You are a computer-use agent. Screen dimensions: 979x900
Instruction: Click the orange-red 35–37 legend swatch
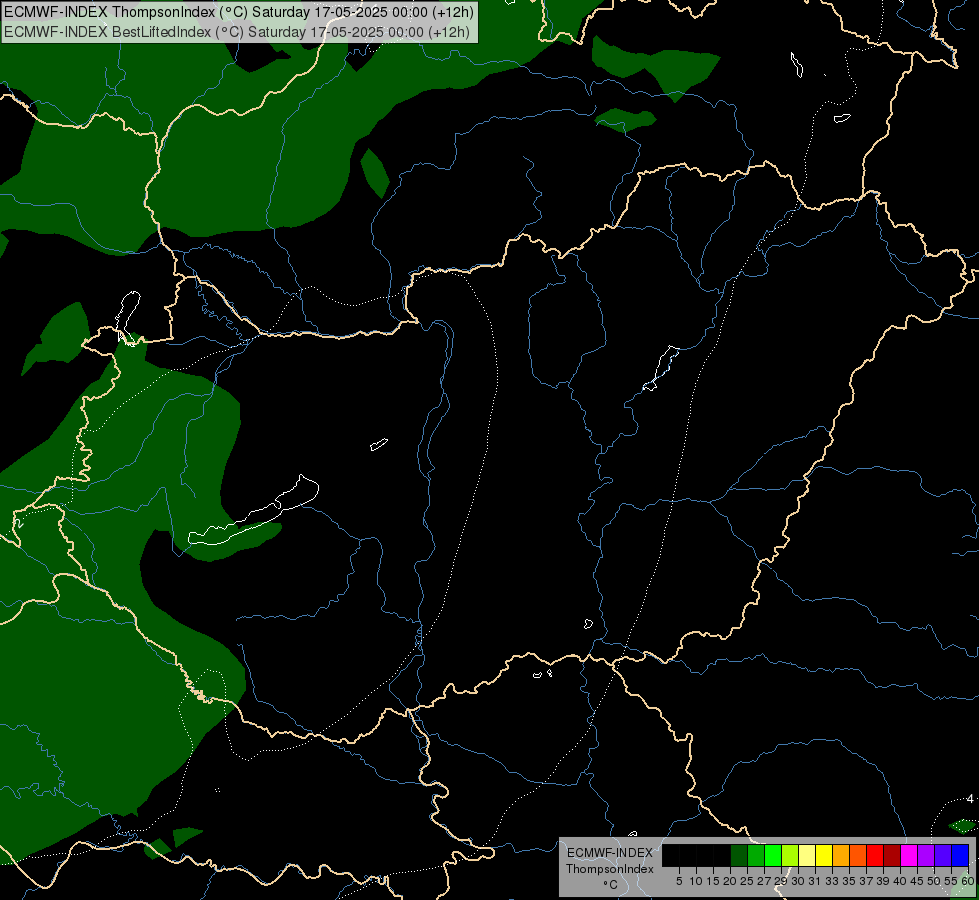pyautogui.click(x=858, y=855)
